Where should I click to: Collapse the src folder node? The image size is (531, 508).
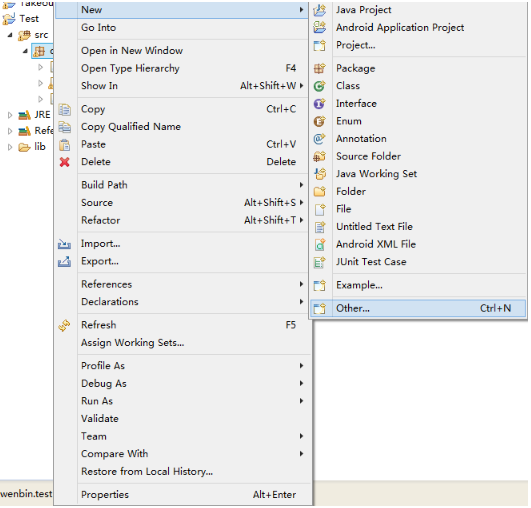(x=10, y=35)
